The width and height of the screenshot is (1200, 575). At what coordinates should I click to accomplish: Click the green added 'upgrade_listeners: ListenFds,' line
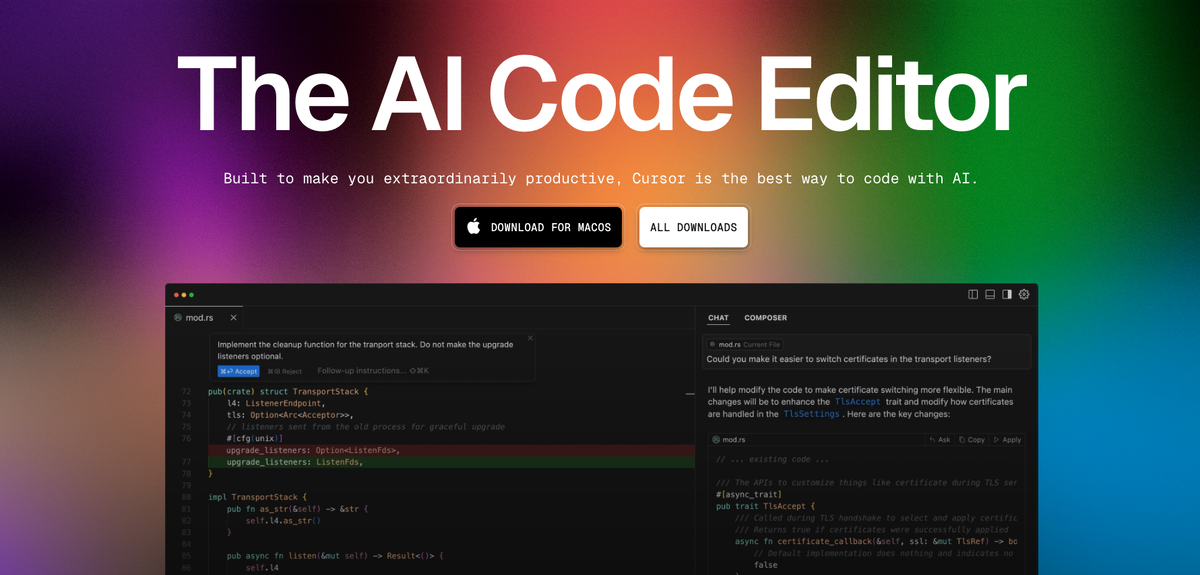pos(450,462)
